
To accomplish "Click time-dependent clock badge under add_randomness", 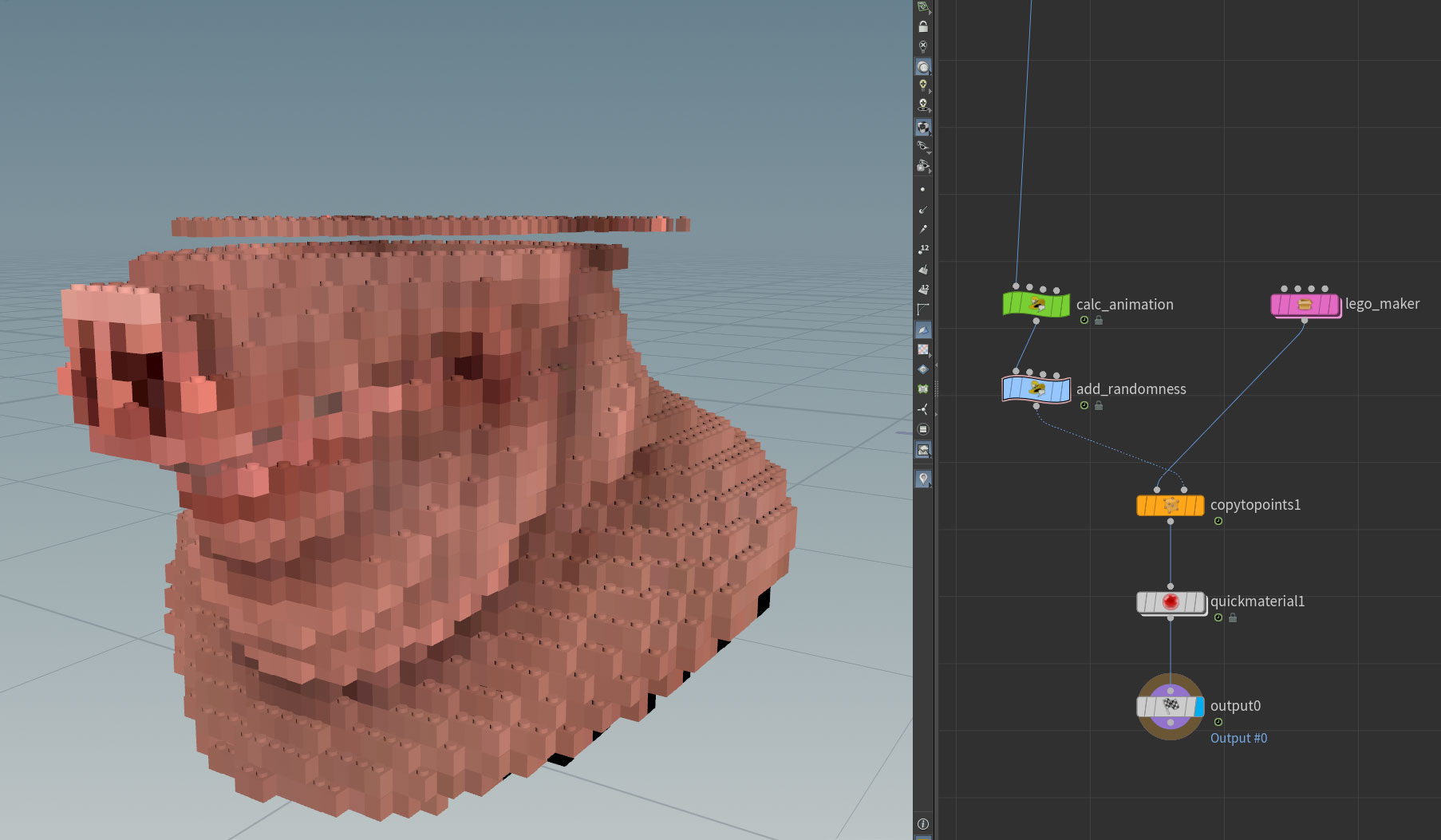I will coord(1084,405).
